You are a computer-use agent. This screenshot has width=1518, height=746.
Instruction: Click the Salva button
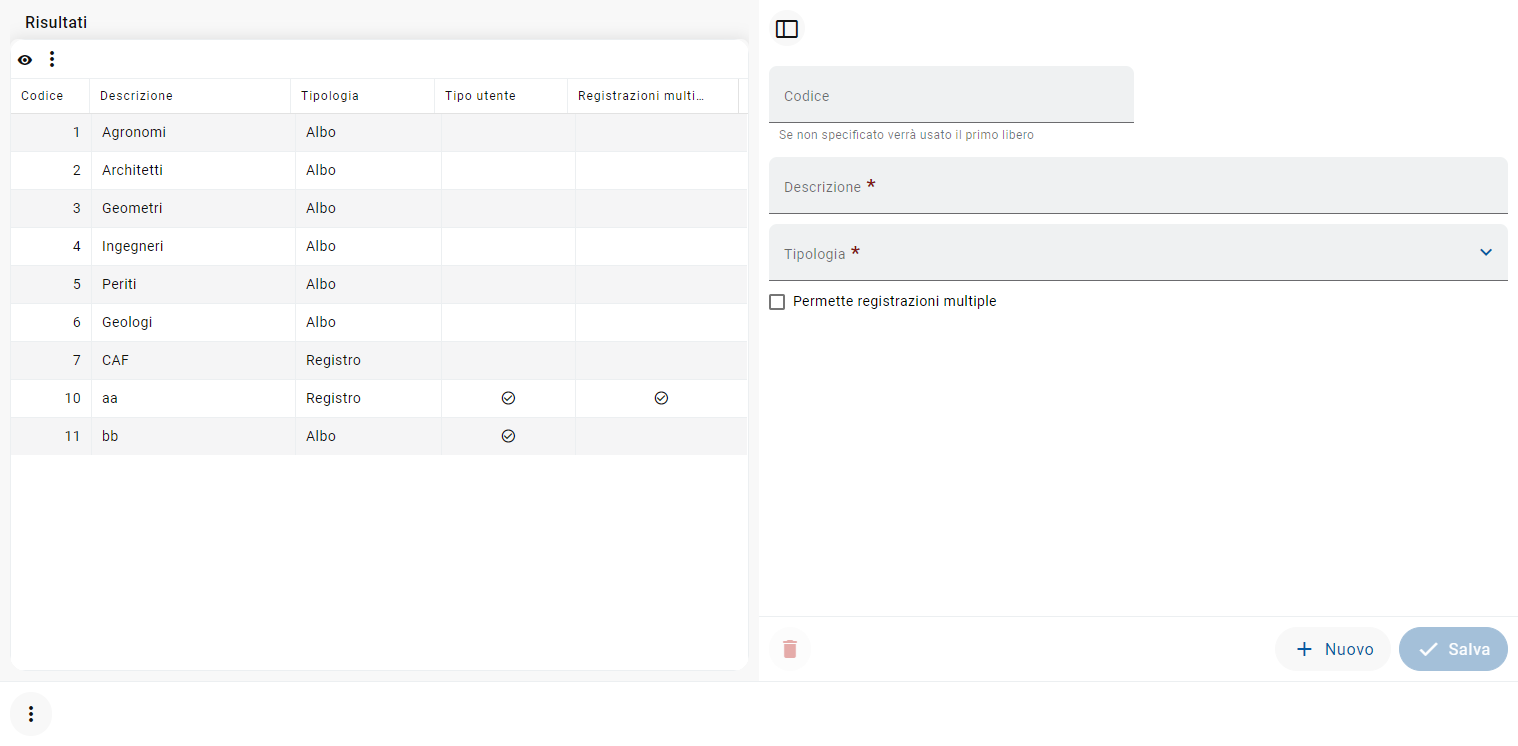[1453, 649]
